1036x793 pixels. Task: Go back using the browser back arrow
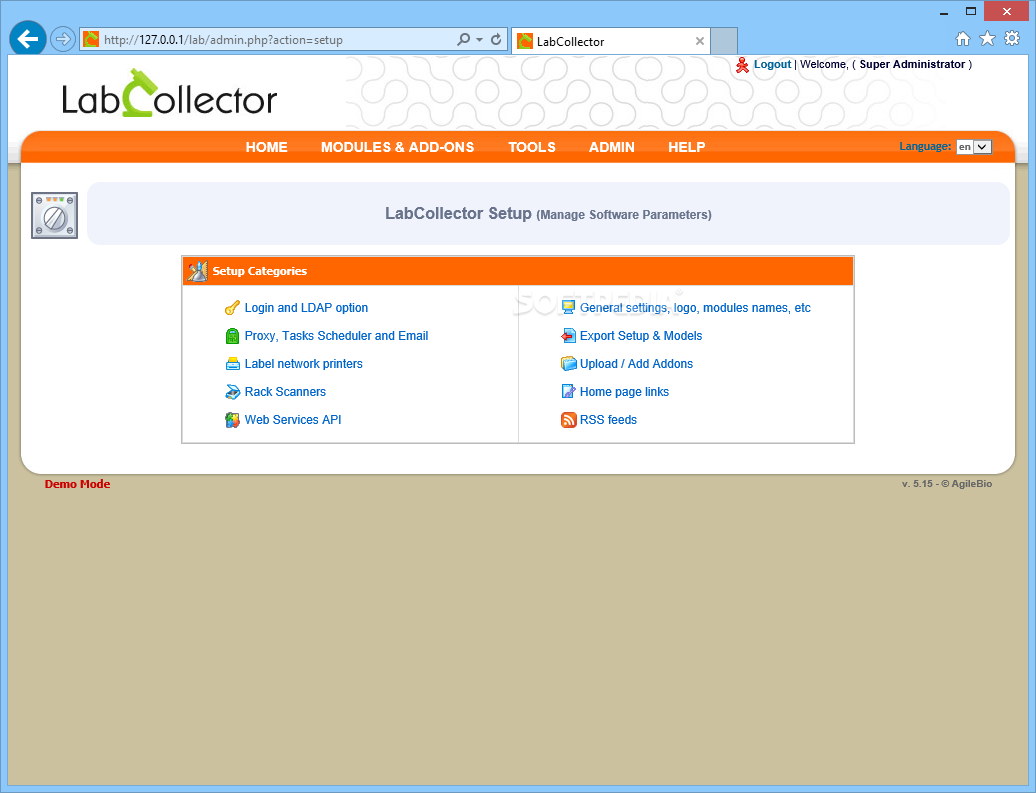pyautogui.click(x=28, y=40)
